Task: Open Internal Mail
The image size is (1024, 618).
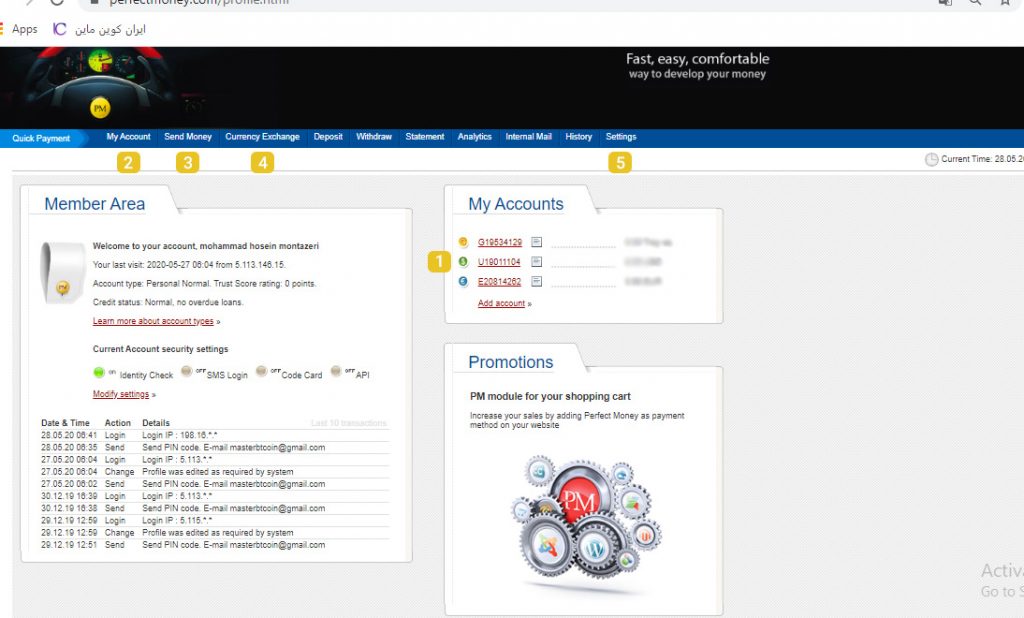Action: (x=529, y=137)
